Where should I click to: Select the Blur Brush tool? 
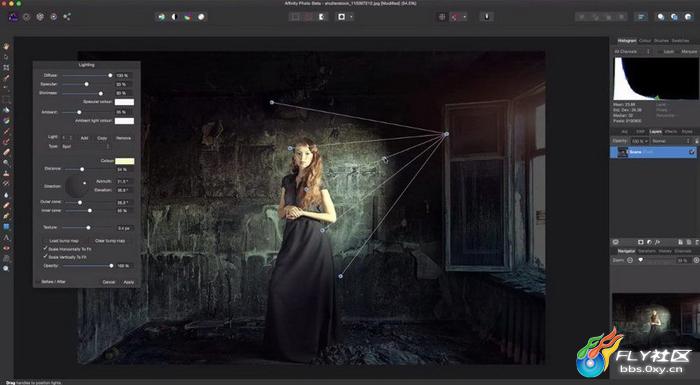click(6, 195)
